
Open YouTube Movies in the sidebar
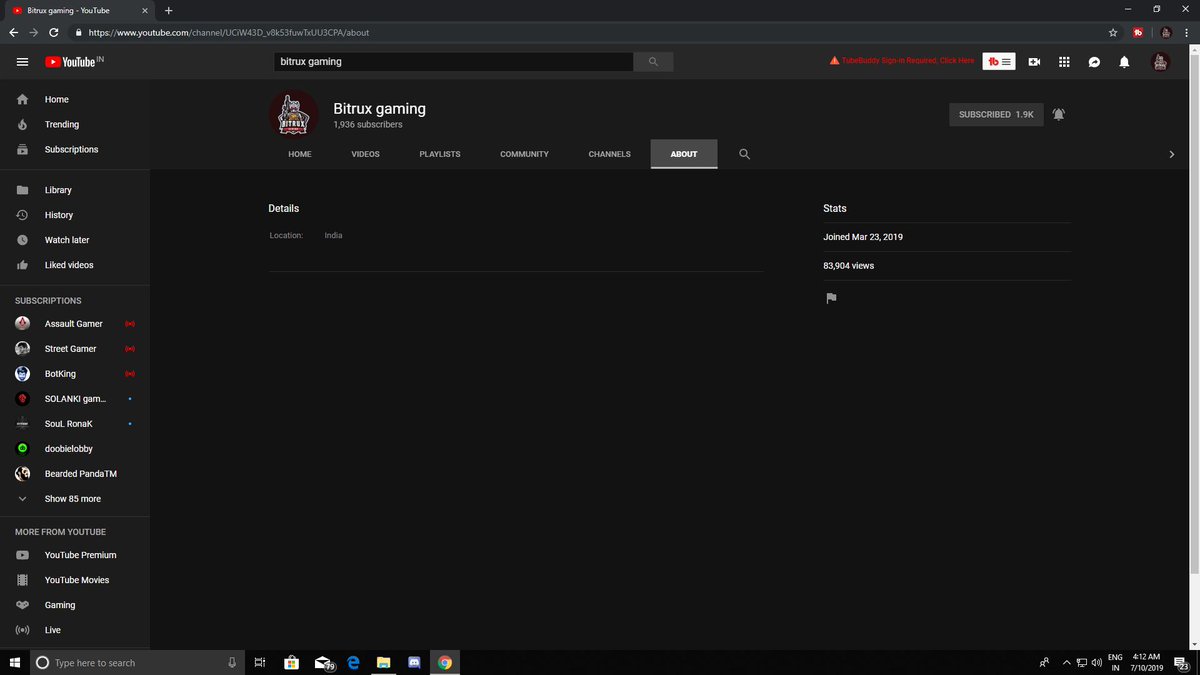point(75,580)
